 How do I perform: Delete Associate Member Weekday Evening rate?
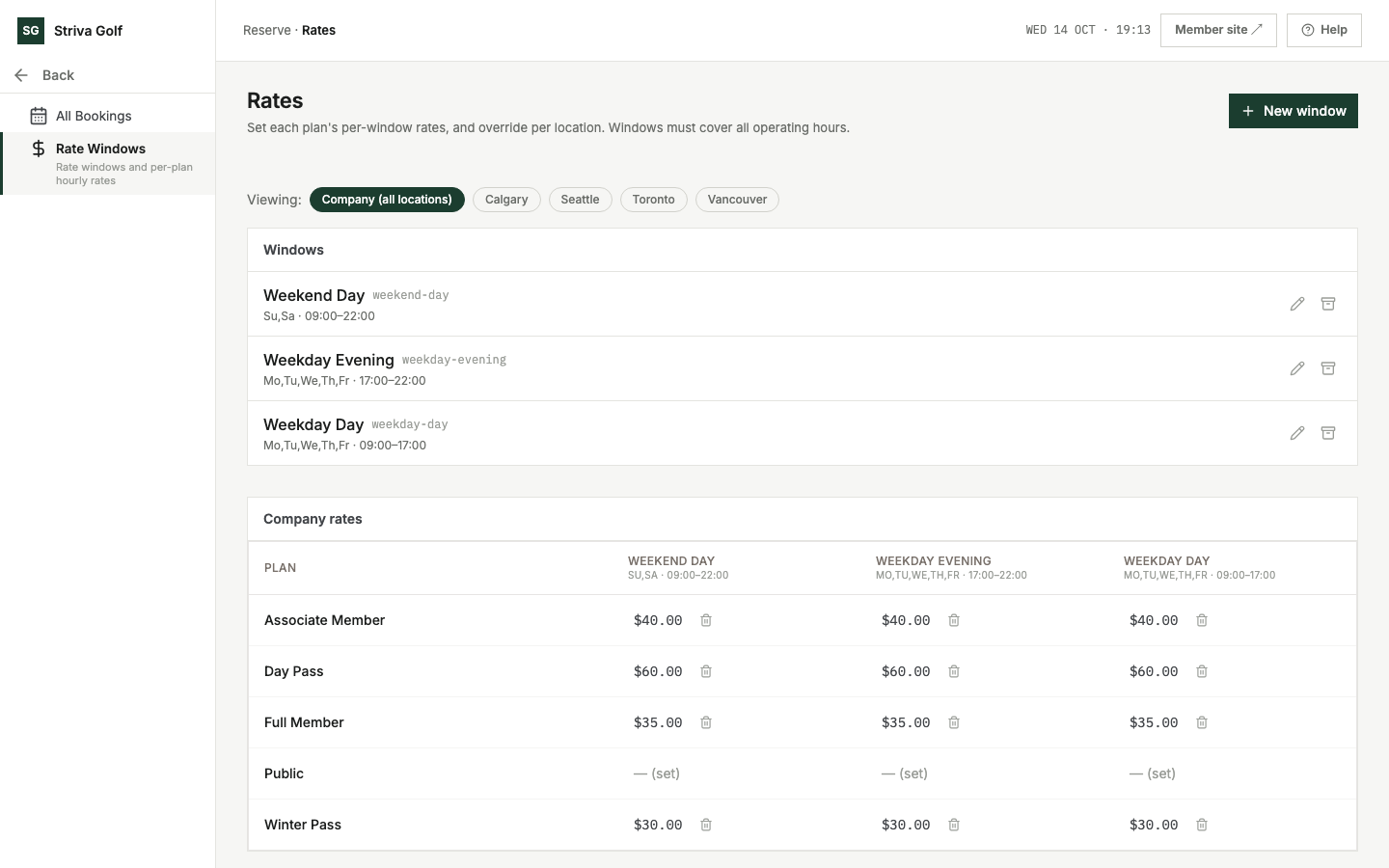coord(954,620)
